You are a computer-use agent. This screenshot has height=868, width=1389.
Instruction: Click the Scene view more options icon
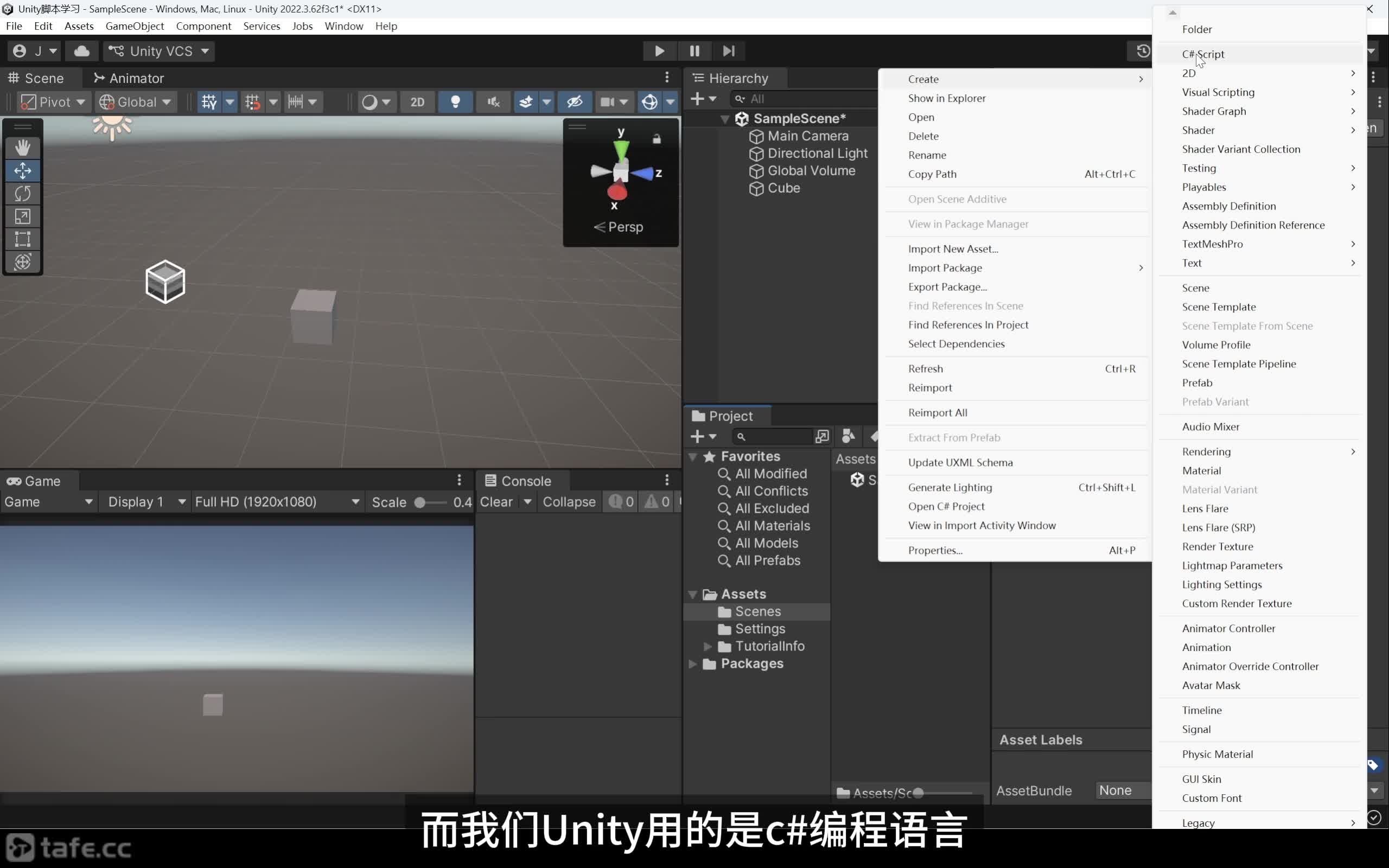tap(667, 78)
